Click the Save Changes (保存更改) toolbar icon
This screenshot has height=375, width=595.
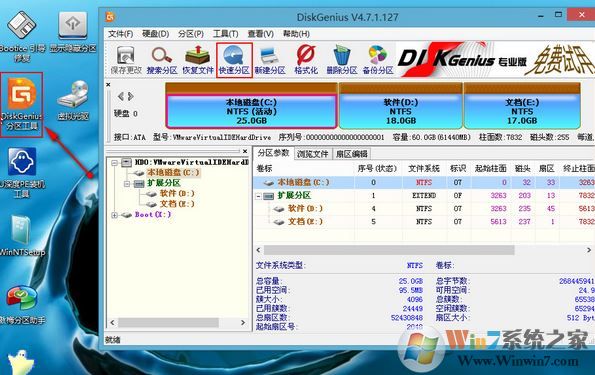(x=126, y=60)
